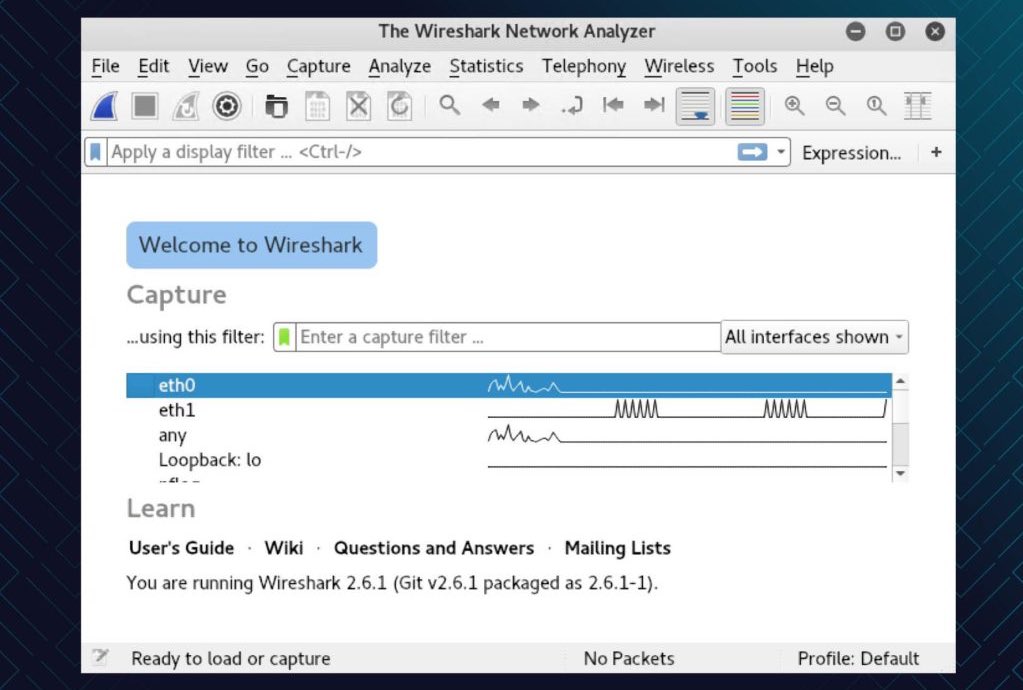Open the Capture menu
The width and height of the screenshot is (1023, 690).
tap(318, 67)
